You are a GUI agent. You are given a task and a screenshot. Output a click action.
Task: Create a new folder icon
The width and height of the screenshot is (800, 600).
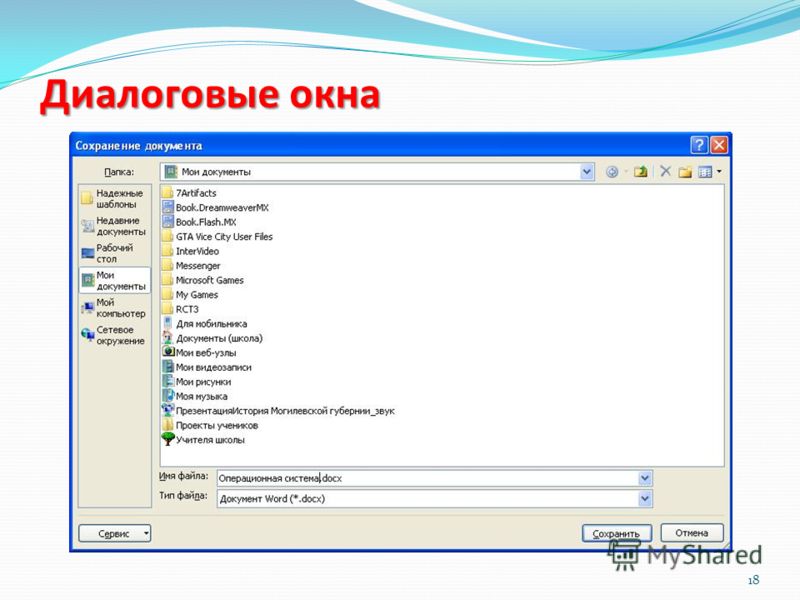[685, 172]
